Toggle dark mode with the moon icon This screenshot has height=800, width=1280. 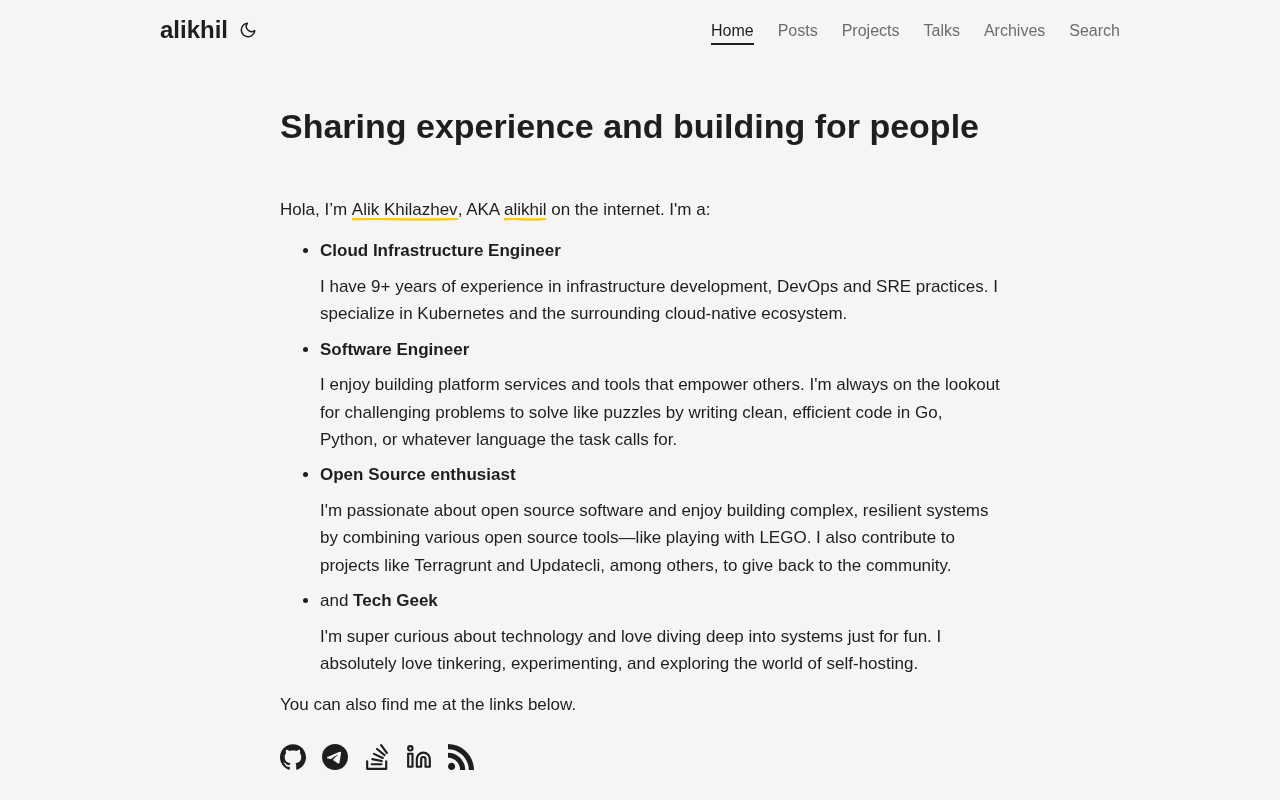point(248,31)
